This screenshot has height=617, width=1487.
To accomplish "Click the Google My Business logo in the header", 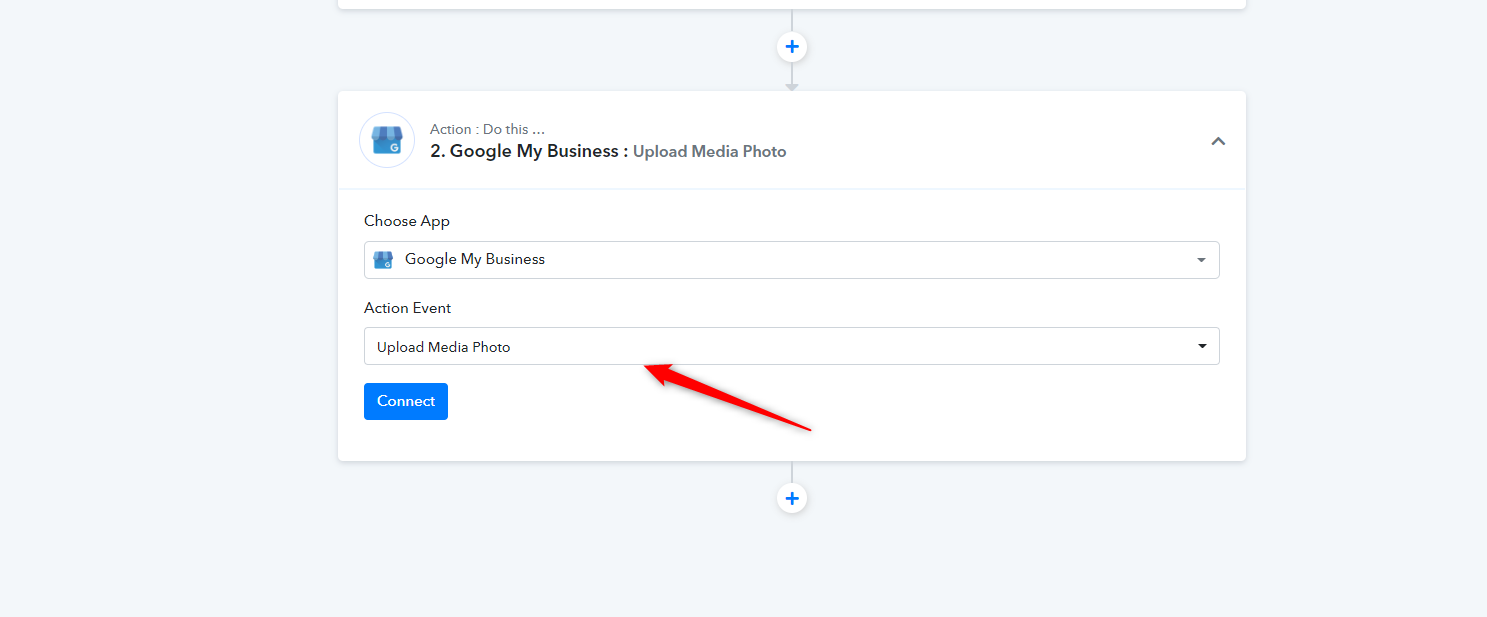I will click(387, 140).
